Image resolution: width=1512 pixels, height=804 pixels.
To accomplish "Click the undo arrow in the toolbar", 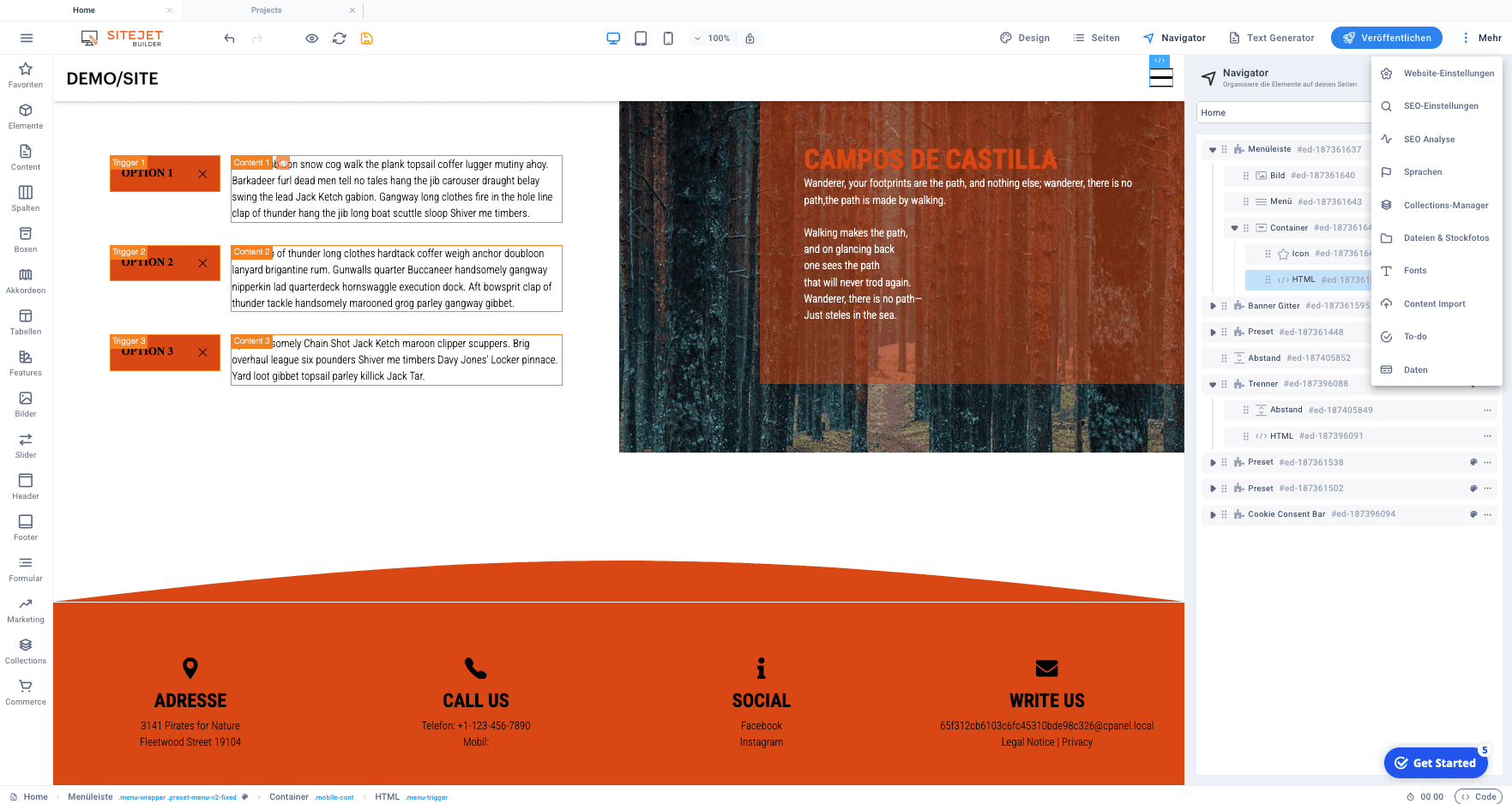I will (x=229, y=38).
